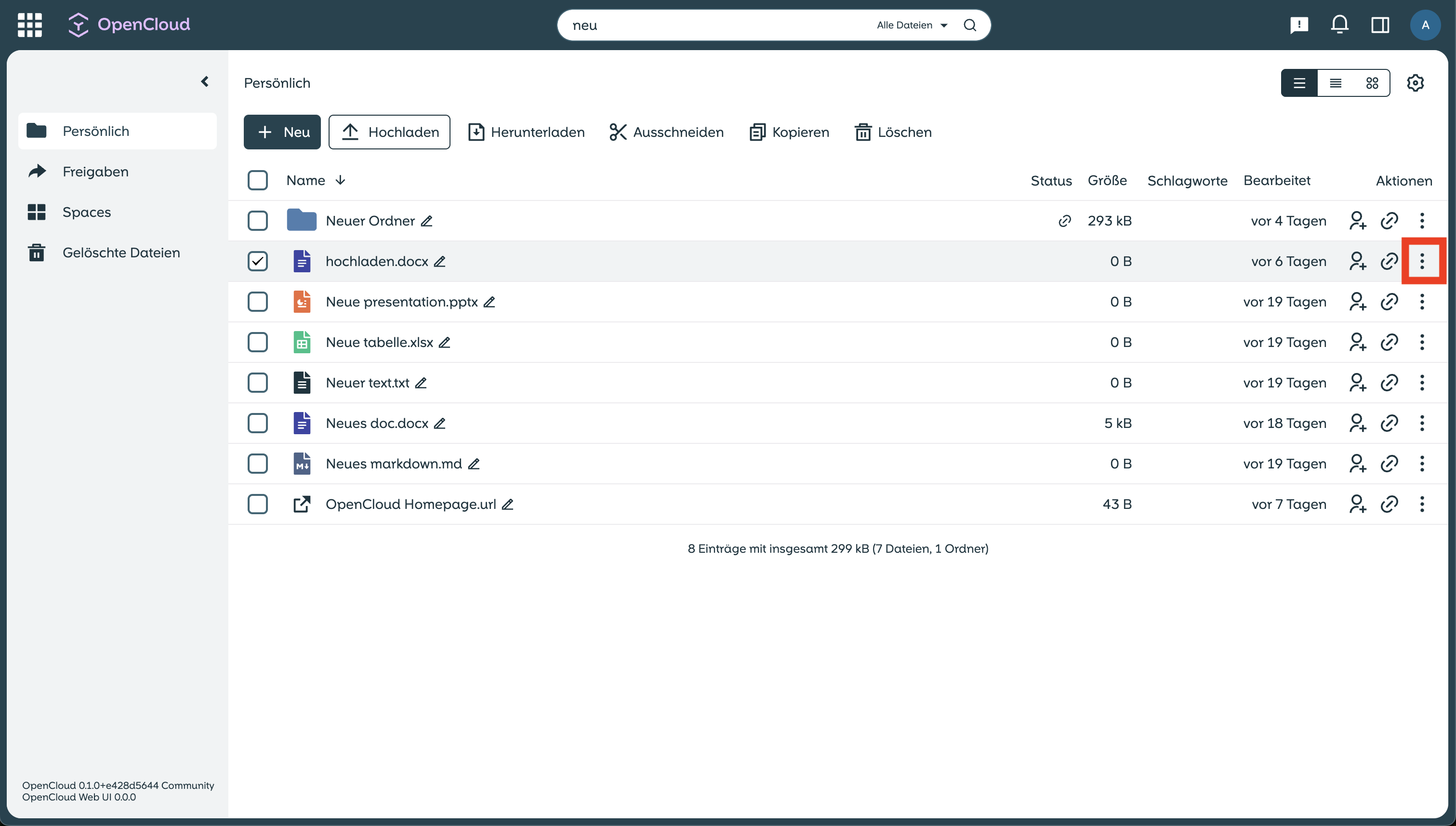Rename Neues markdown.md via pencil icon
Screen dimensions: 1456x826
[474, 464]
